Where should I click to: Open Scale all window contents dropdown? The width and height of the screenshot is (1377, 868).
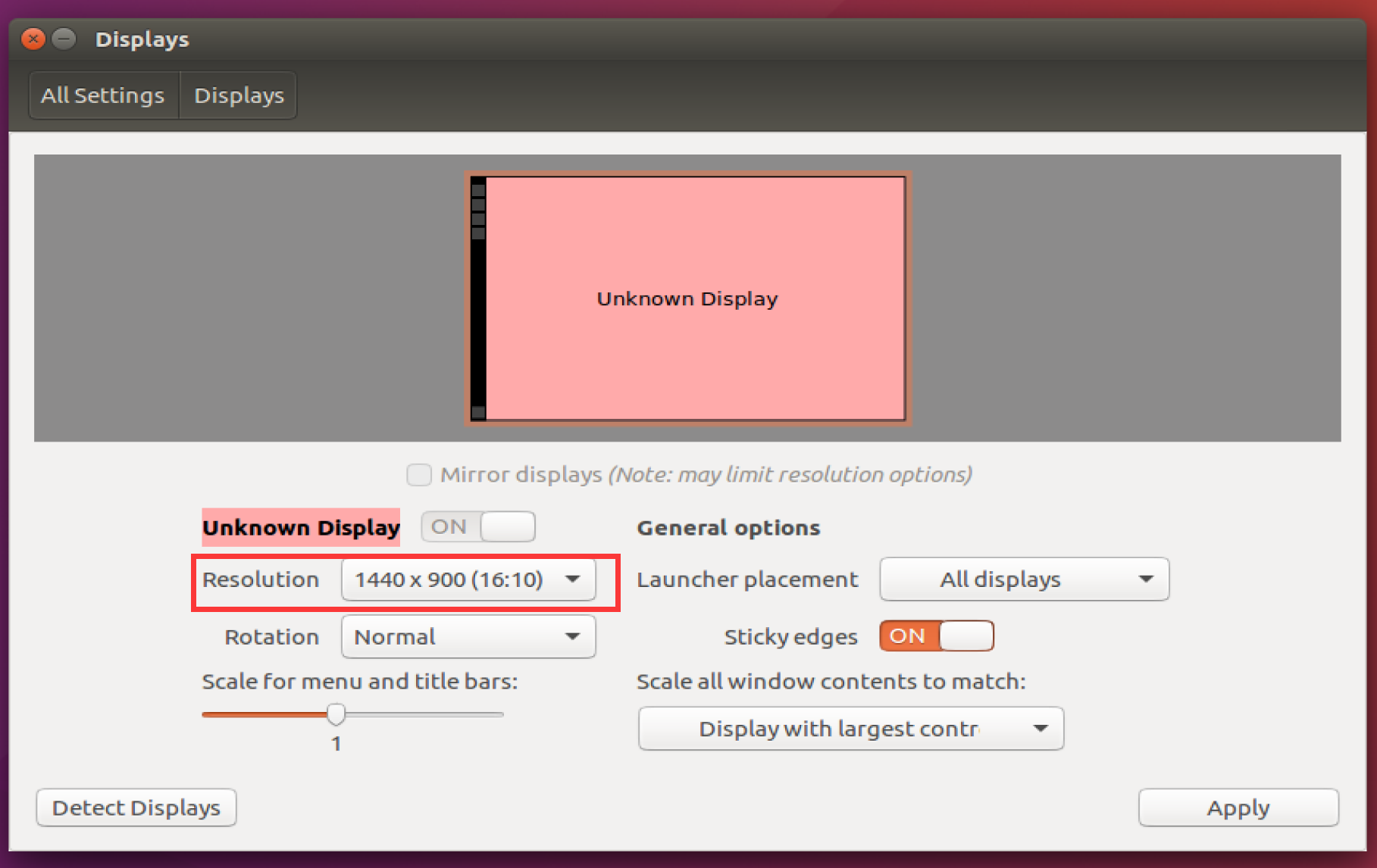851,729
